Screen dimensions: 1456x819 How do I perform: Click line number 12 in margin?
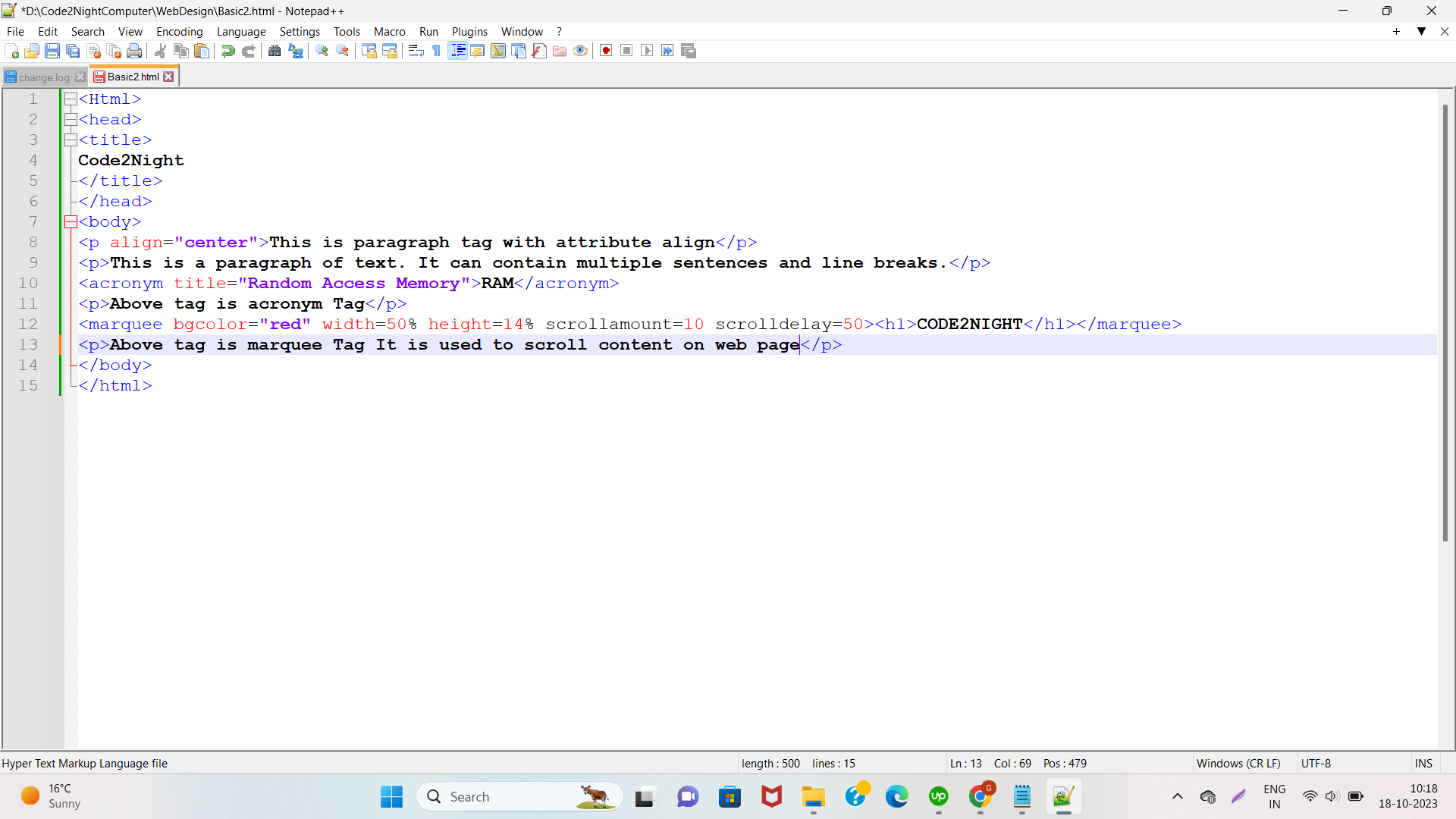pyautogui.click(x=28, y=324)
